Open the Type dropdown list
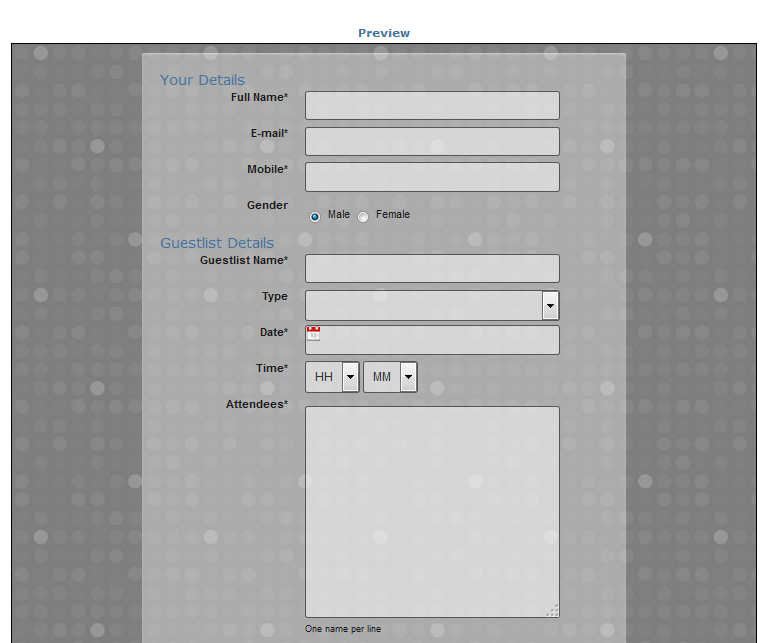 pos(432,305)
